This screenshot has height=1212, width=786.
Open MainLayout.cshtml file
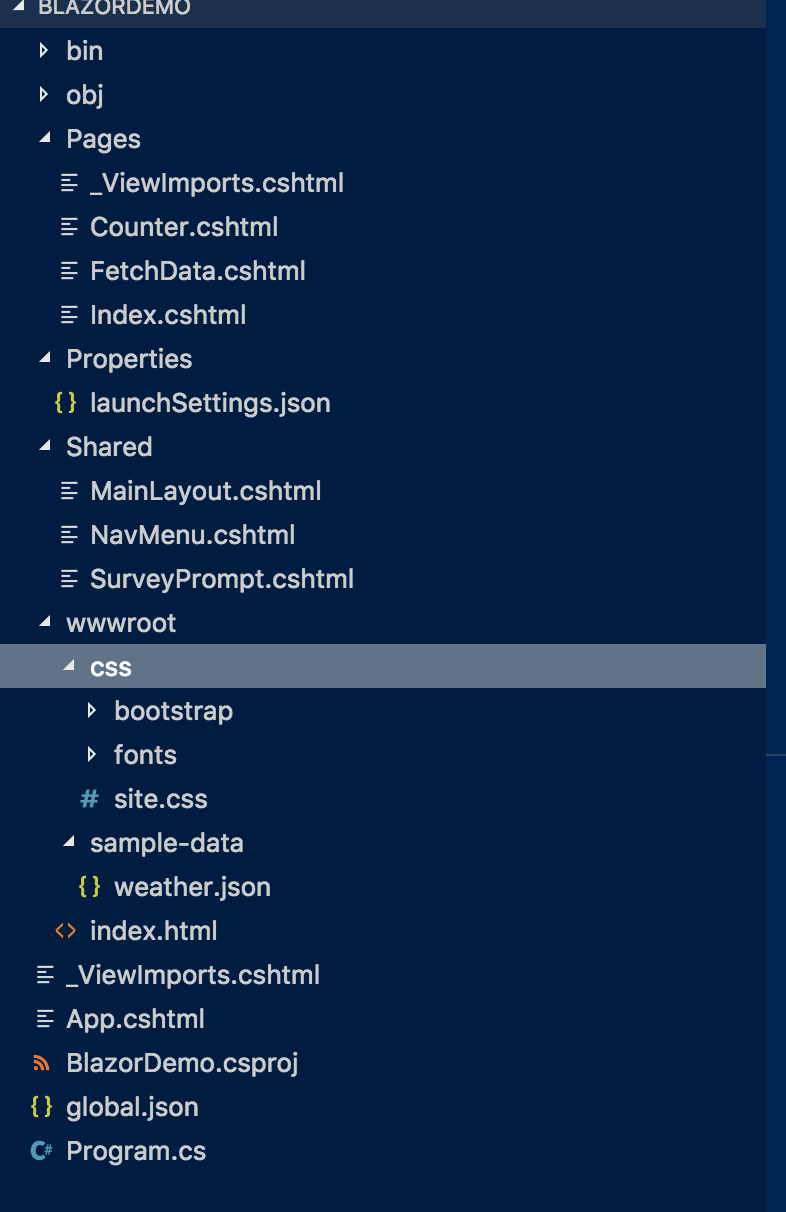coord(206,491)
